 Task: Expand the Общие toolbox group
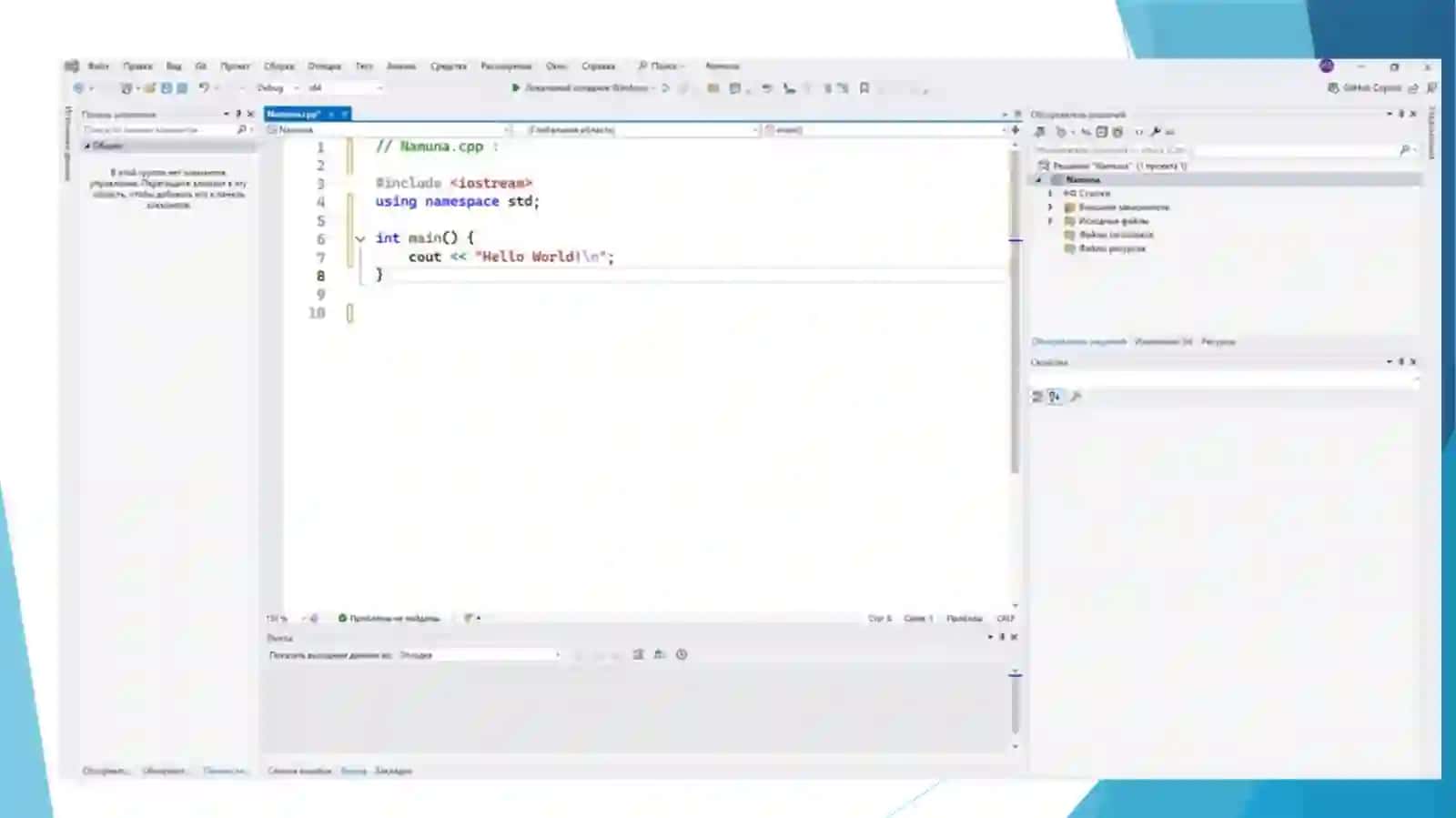pos(88,146)
